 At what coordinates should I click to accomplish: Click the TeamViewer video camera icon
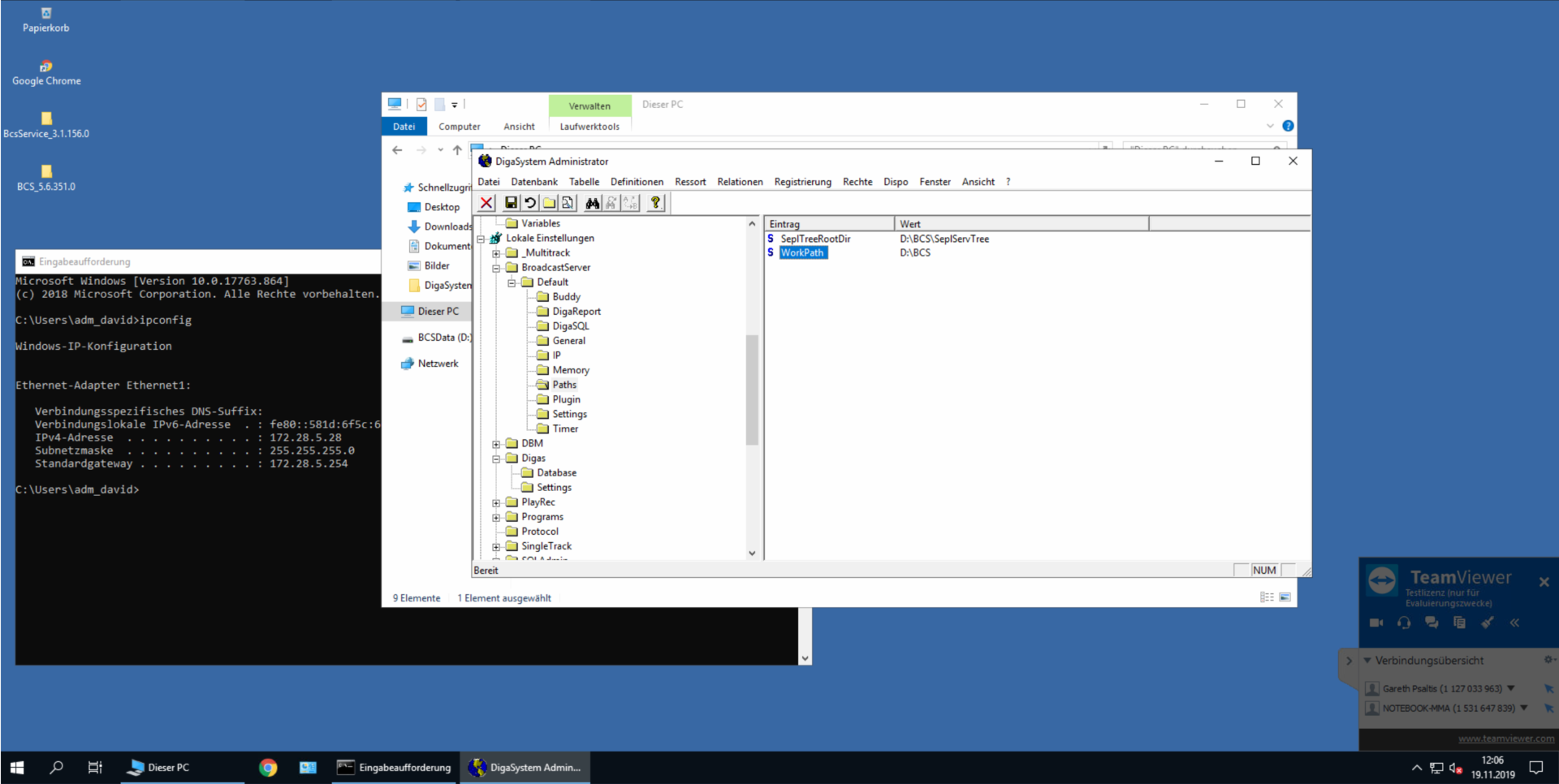[x=1376, y=622]
